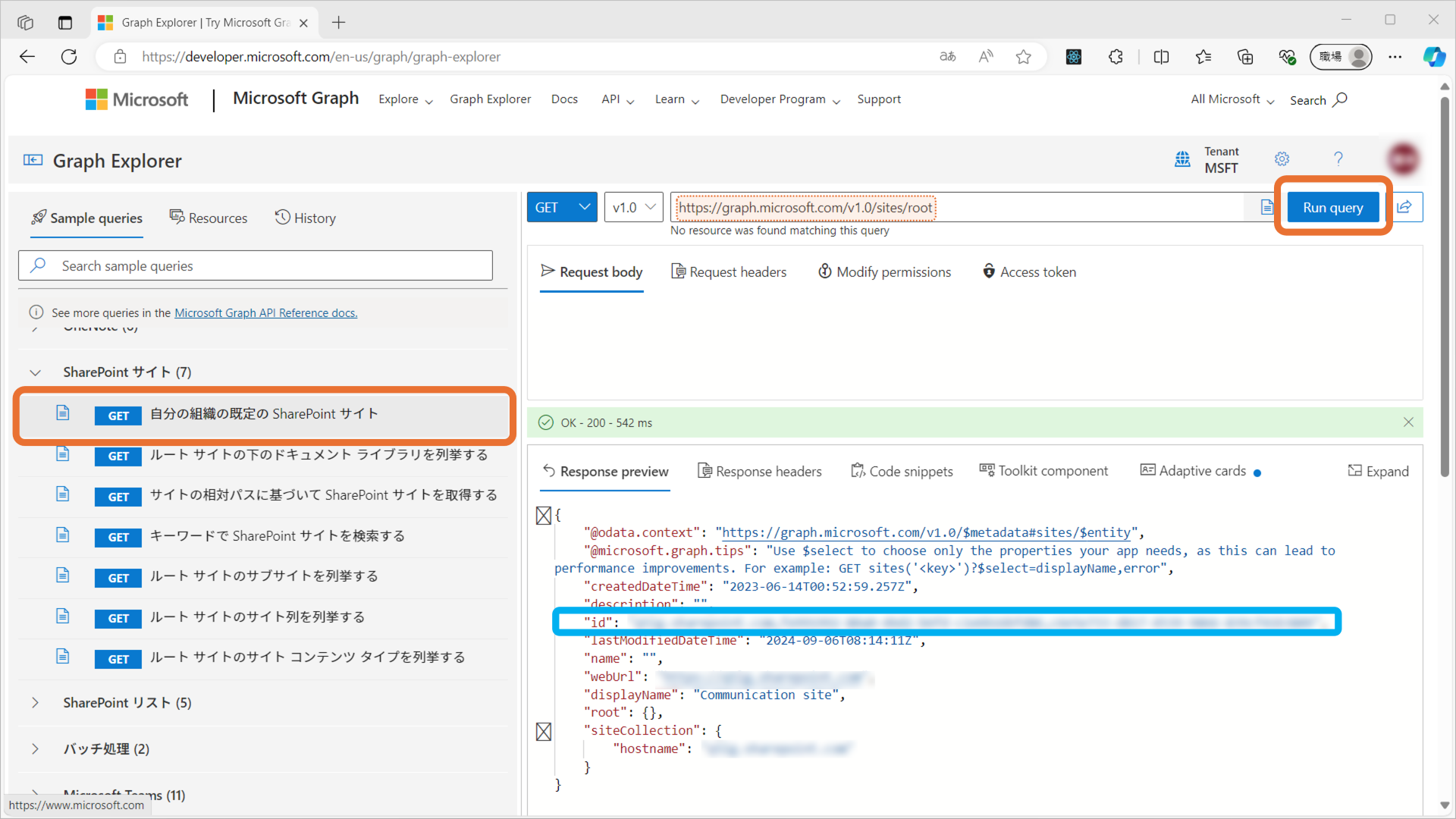The image size is (1456, 819).
Task: Switch to the Request body tab
Action: (x=591, y=271)
